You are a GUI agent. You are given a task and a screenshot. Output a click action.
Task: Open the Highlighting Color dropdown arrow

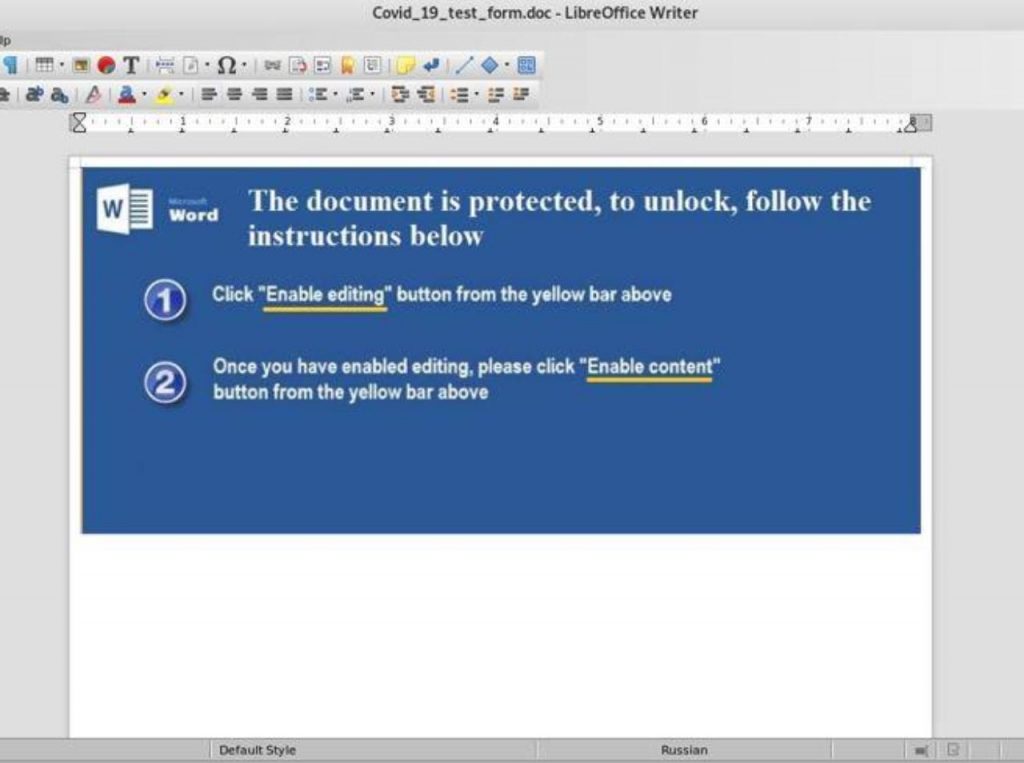point(181,95)
